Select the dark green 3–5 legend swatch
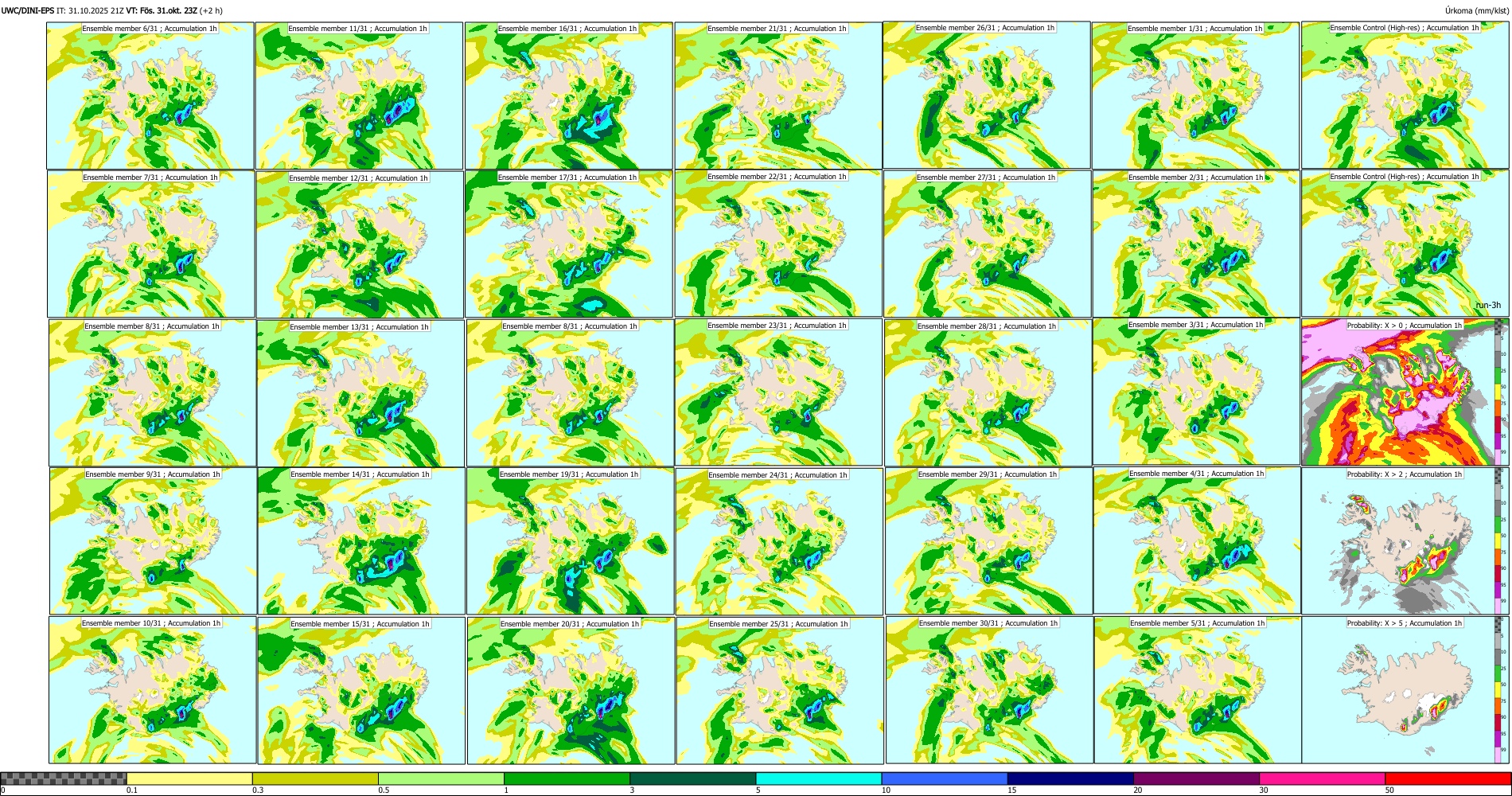 pos(692,778)
